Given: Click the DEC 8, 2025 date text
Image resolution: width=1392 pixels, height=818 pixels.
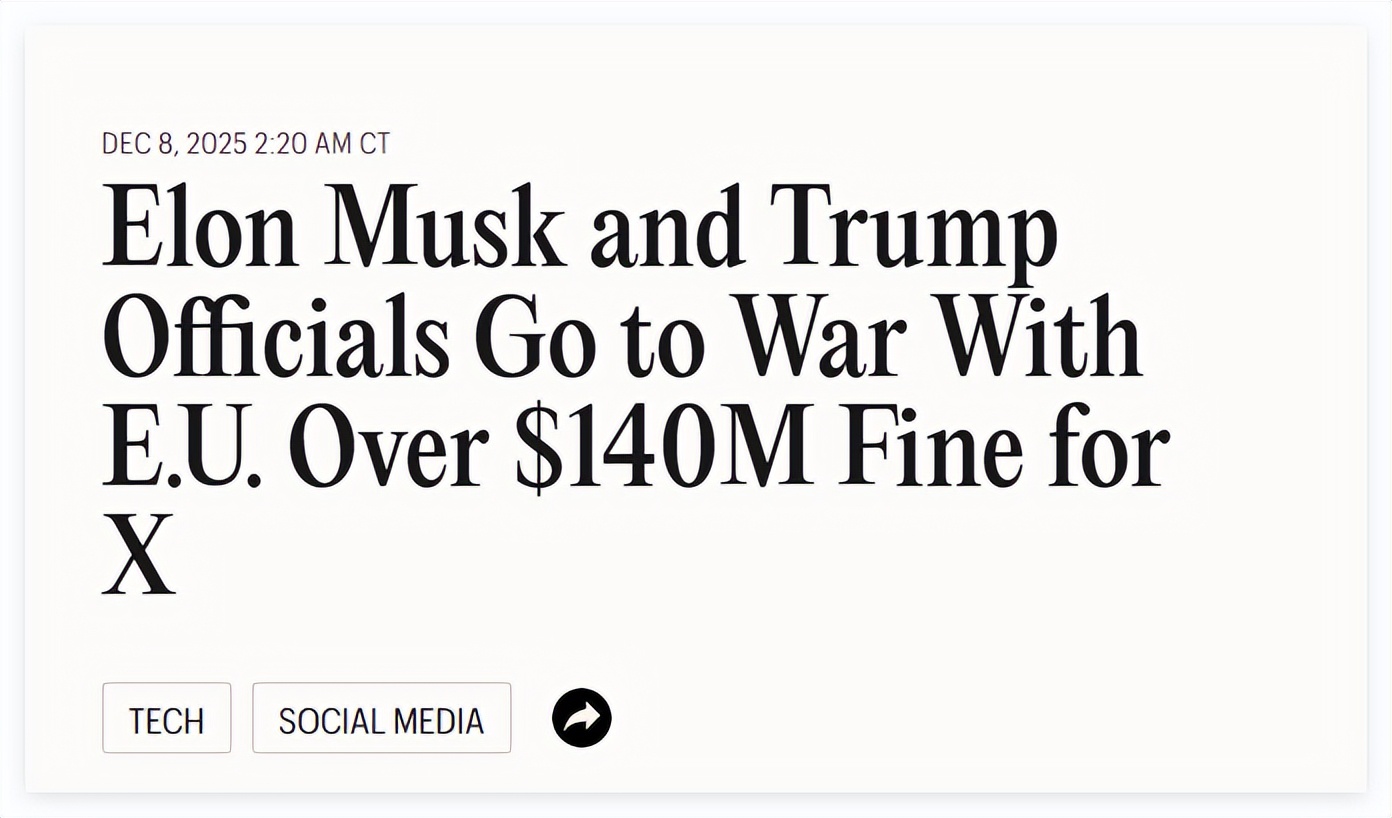Looking at the screenshot, I should (x=174, y=144).
